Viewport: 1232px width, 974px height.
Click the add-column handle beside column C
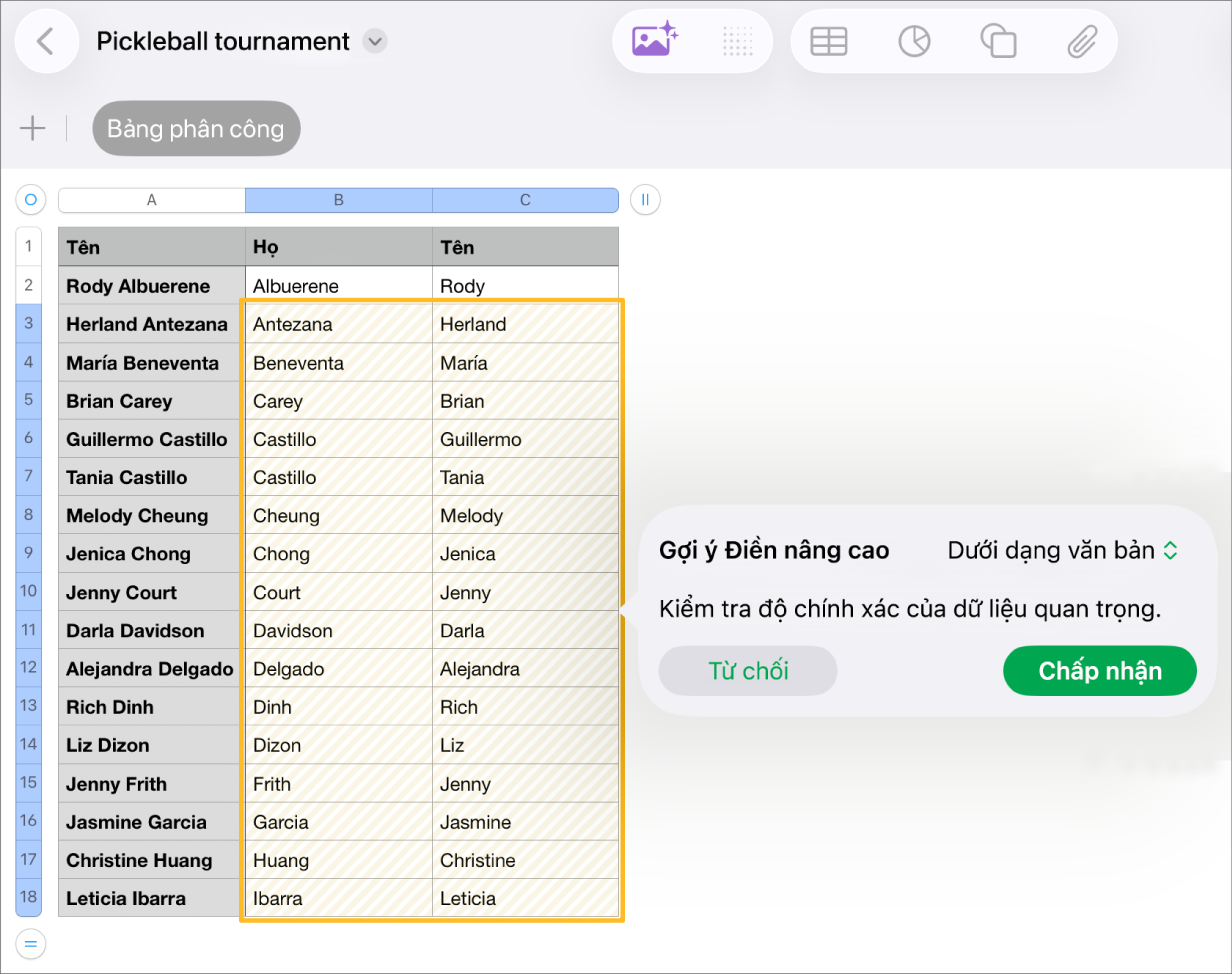[645, 201]
